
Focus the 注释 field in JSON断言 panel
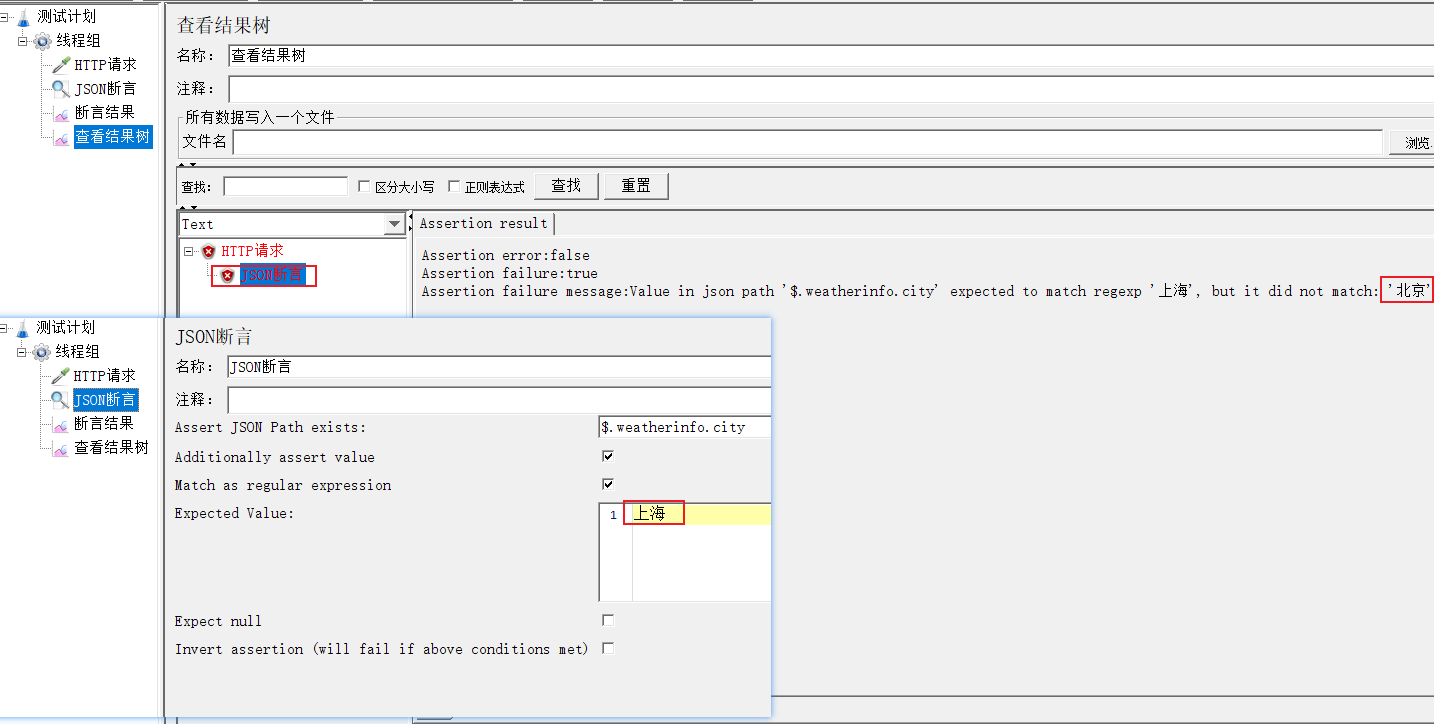pos(499,400)
